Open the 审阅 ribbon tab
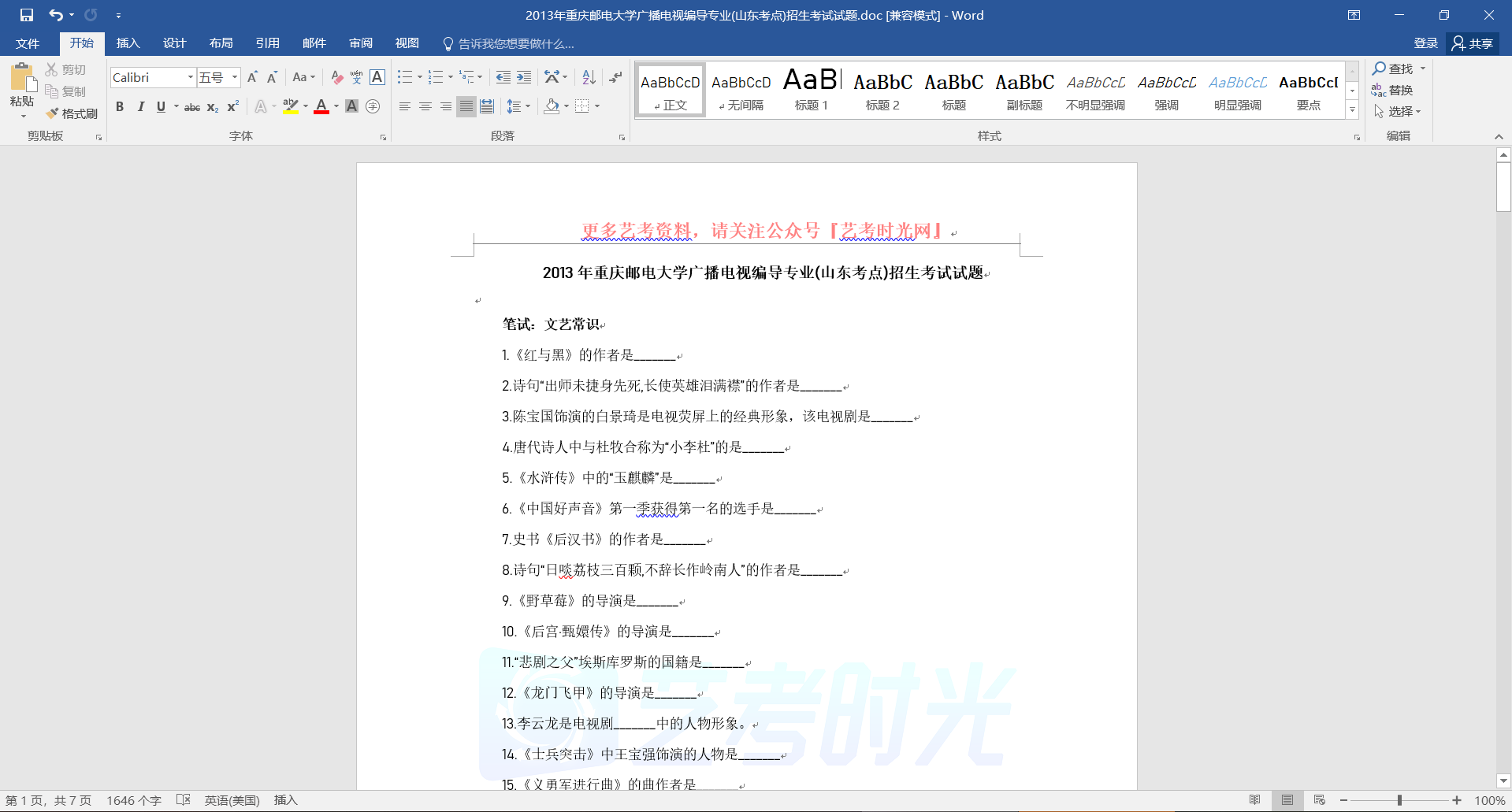1512x812 pixels. pyautogui.click(x=361, y=43)
